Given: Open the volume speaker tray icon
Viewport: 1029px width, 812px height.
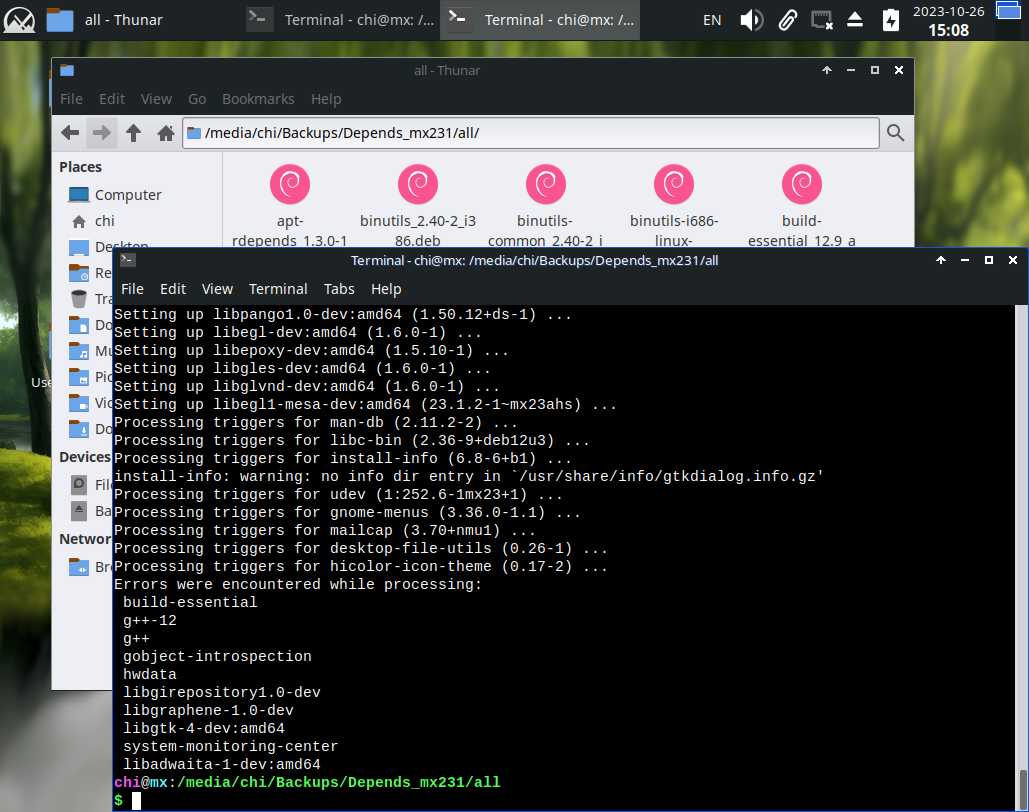Looking at the screenshot, I should coord(751,20).
